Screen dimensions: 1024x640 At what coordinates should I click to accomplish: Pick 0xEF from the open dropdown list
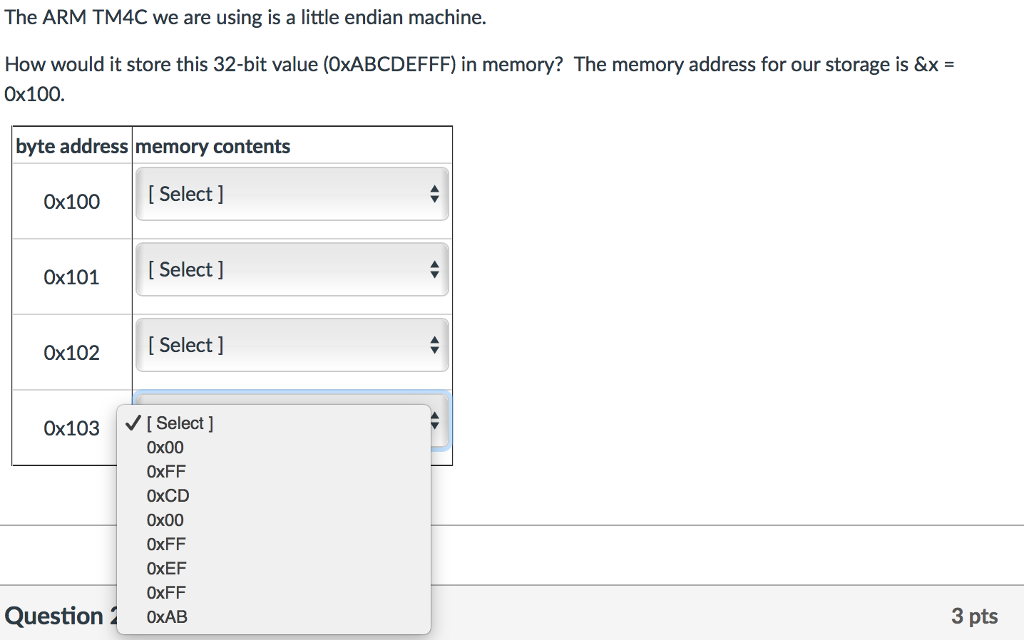[166, 568]
